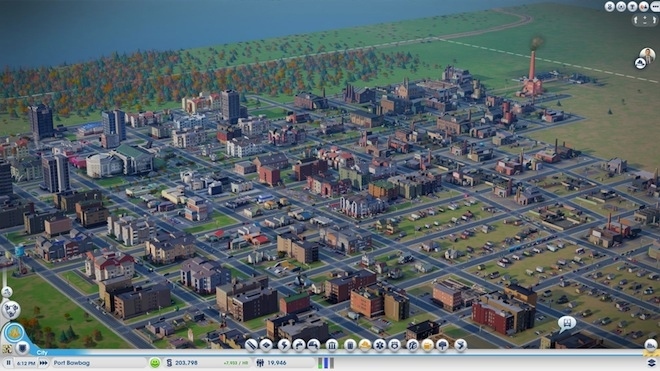Open the Water faucet menu
Screen dimensions: 660x371
pyautogui.click(x=299, y=345)
